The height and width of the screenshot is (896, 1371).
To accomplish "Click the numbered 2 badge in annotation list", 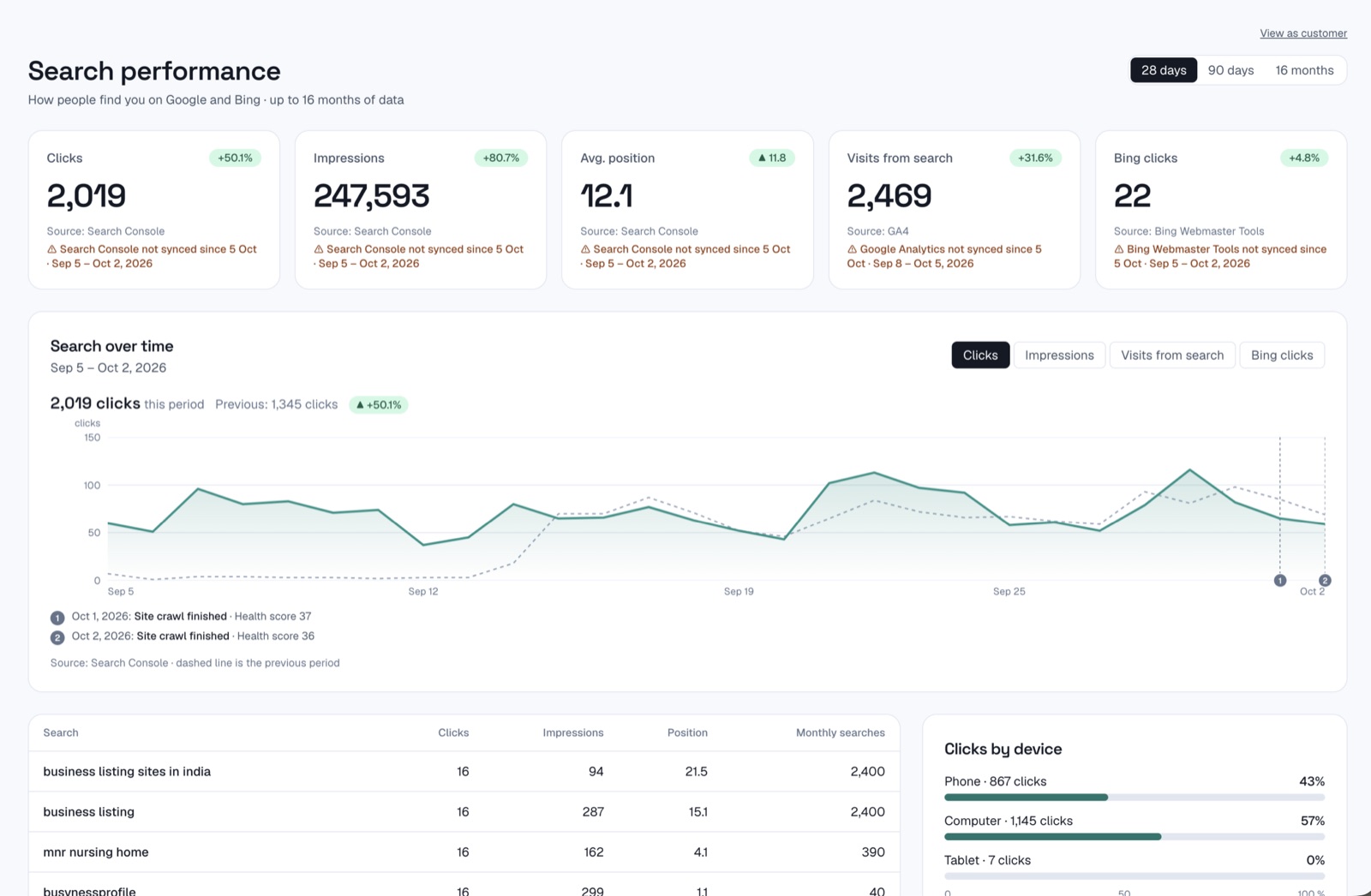I will 57,637.
